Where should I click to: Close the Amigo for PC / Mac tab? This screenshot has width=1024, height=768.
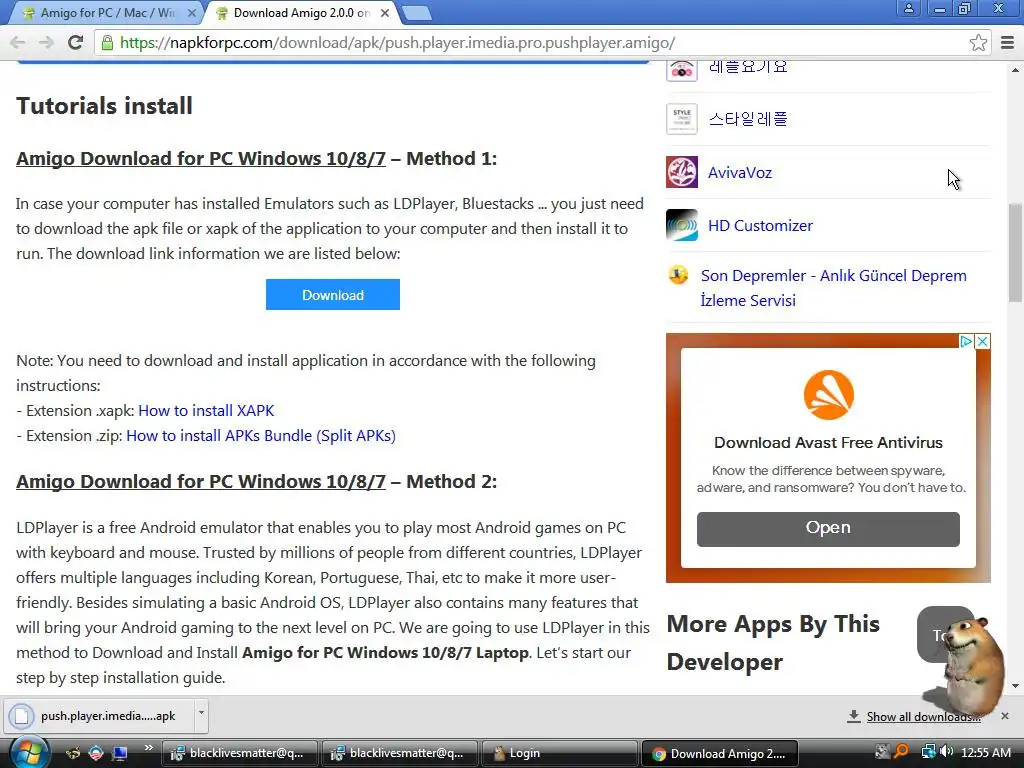click(x=191, y=13)
